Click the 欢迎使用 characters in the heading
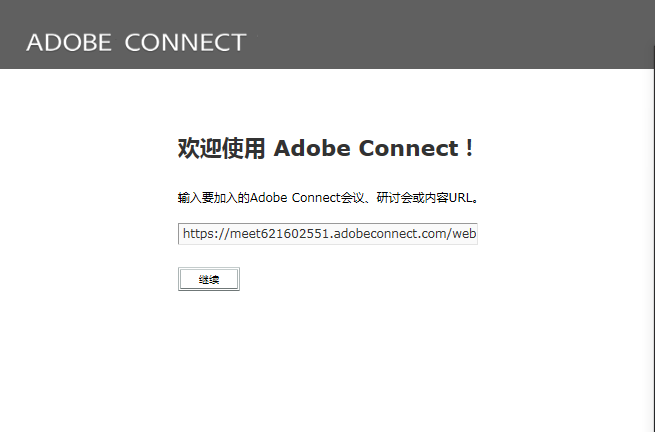This screenshot has height=432, width=655. tap(221, 149)
